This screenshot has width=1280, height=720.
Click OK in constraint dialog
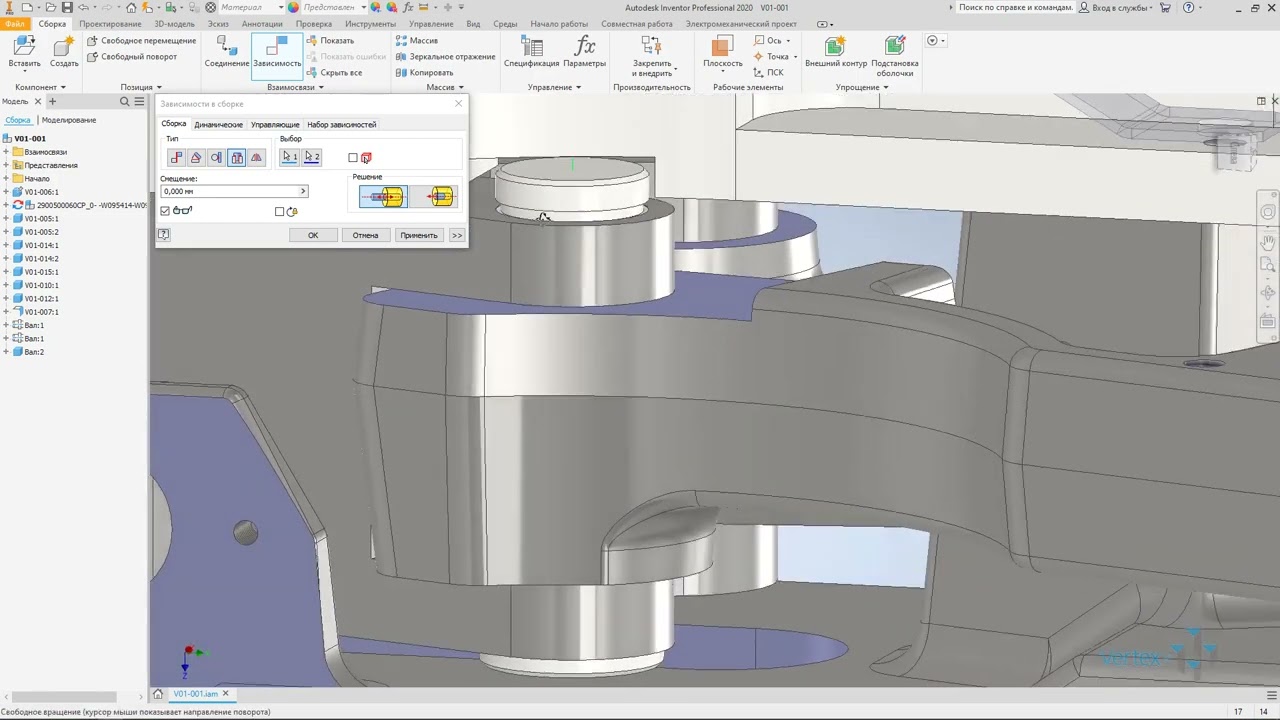coord(313,235)
